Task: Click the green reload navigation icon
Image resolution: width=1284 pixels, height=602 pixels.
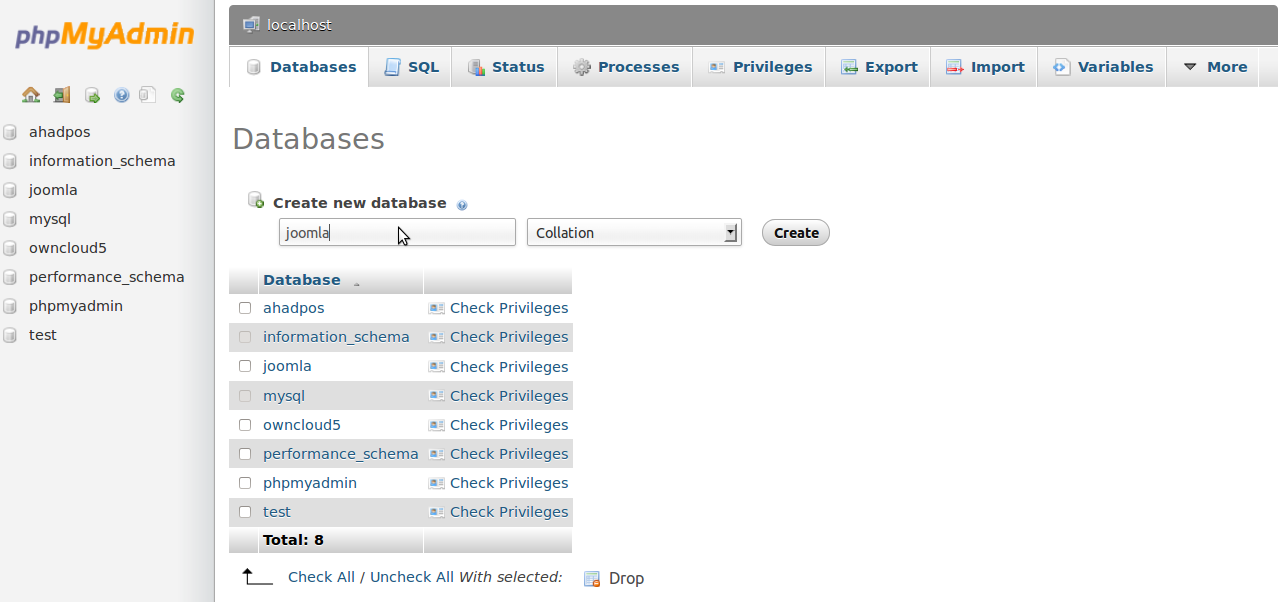Action: coord(178,95)
